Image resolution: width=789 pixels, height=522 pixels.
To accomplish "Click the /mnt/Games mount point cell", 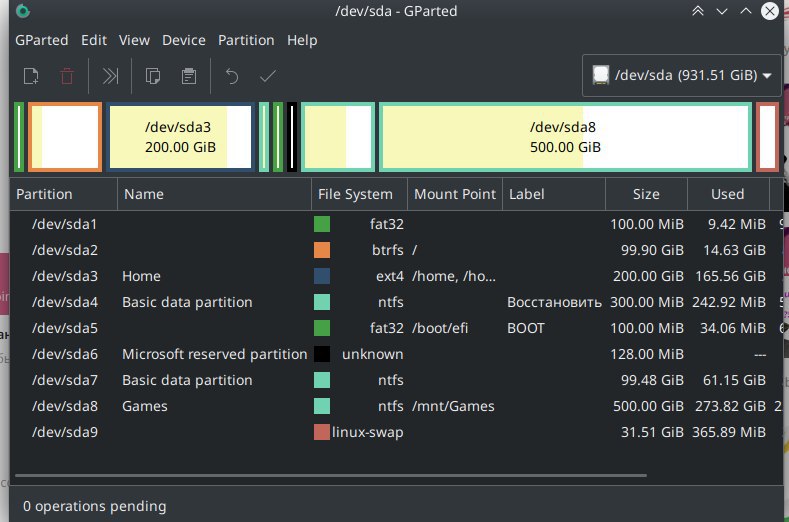I will 453,406.
